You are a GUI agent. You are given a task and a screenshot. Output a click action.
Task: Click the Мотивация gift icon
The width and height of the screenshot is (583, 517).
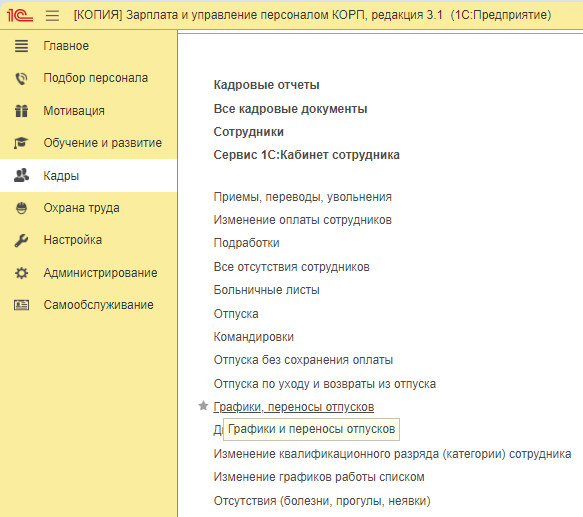coord(21,110)
